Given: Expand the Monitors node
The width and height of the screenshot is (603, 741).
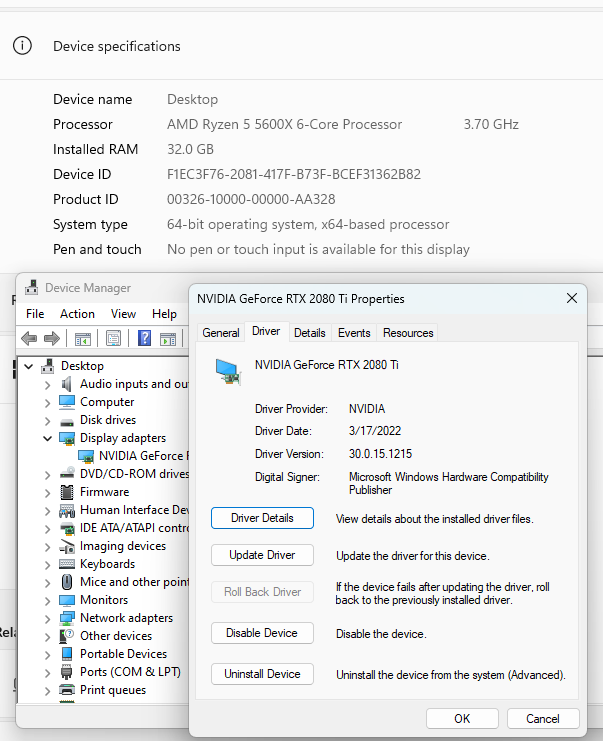Looking at the screenshot, I should (x=47, y=601).
